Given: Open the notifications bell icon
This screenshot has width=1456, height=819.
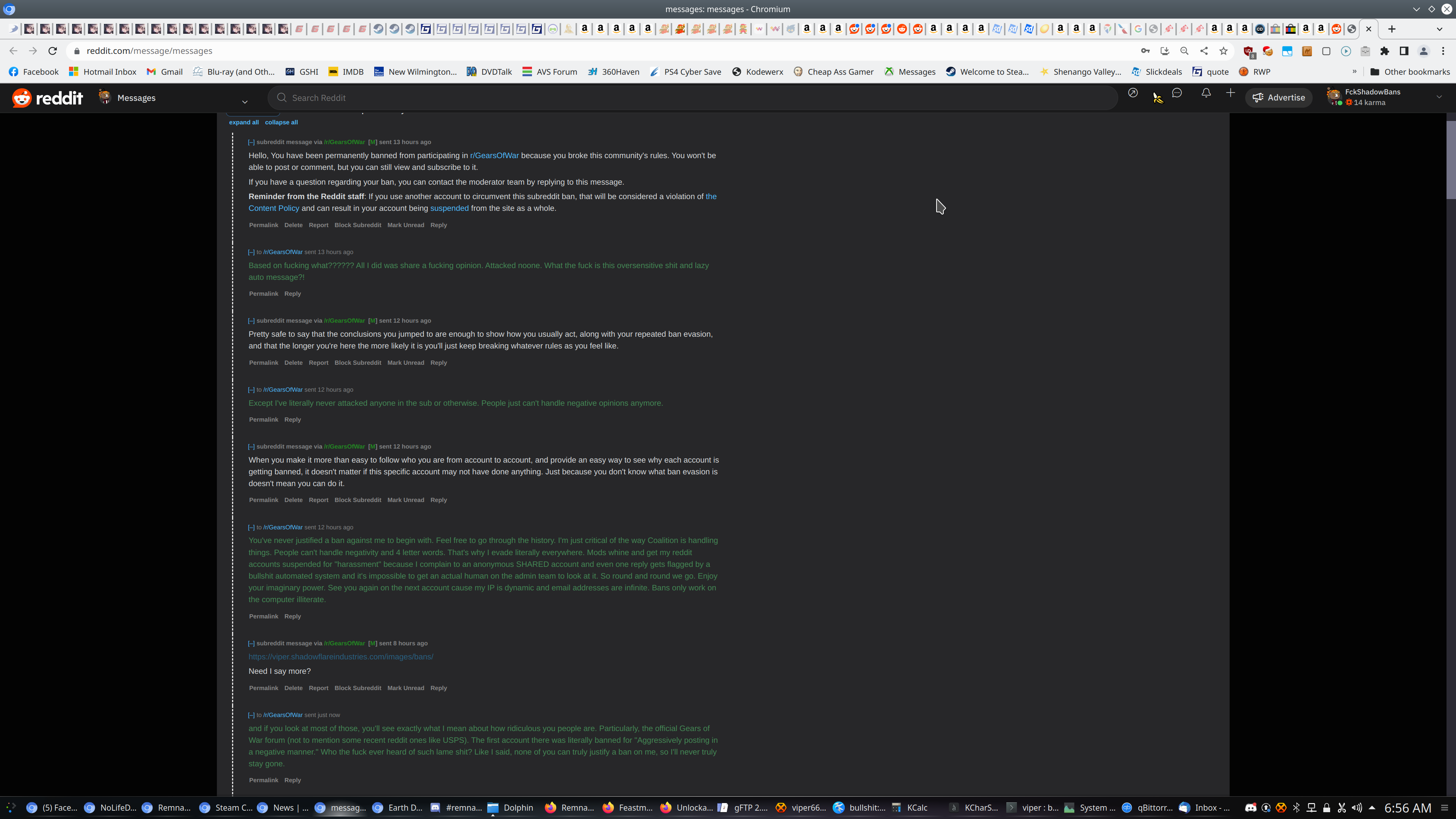Looking at the screenshot, I should click(1206, 93).
